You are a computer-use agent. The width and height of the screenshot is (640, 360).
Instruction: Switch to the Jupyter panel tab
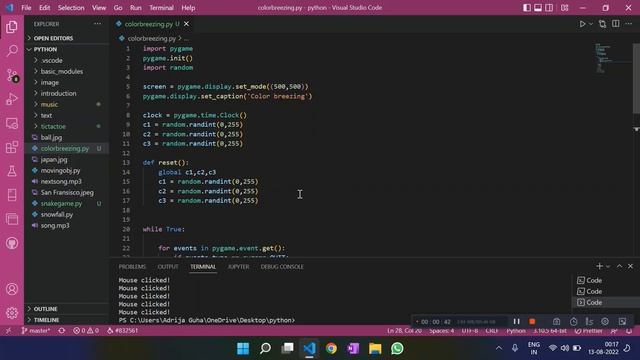click(238, 267)
